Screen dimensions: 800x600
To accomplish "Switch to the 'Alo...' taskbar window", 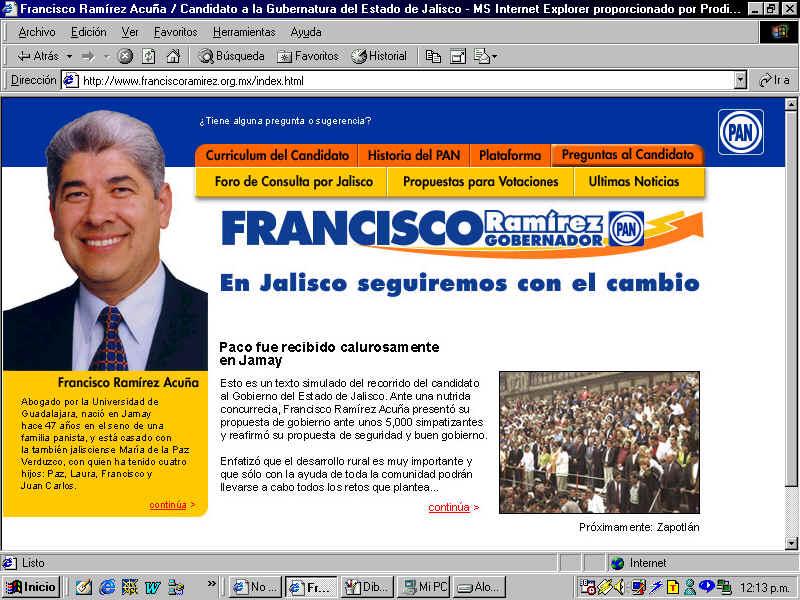I will [479, 587].
